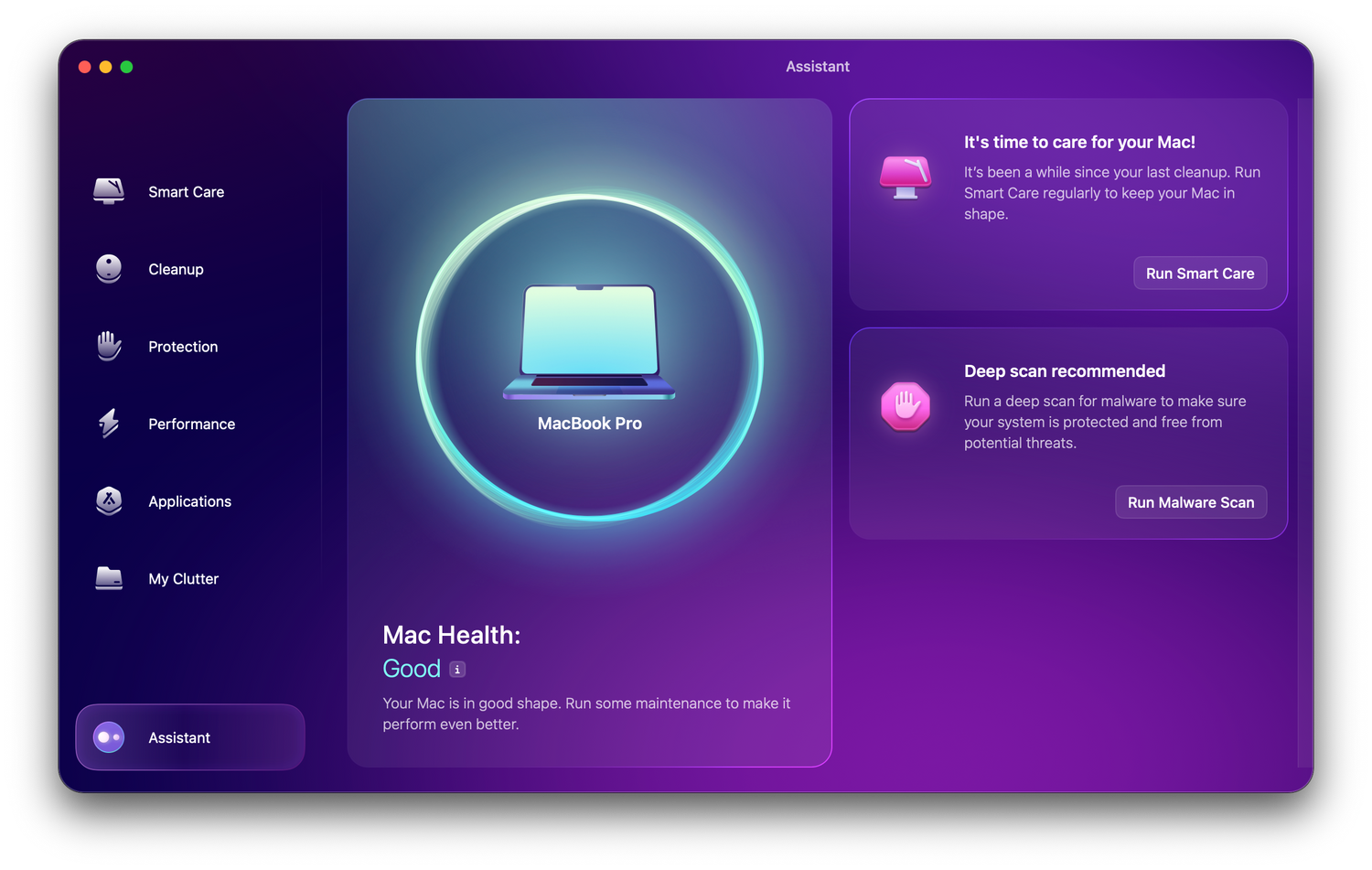Switch to the Performance section
Screen dimensions: 1372x870
coord(190,424)
